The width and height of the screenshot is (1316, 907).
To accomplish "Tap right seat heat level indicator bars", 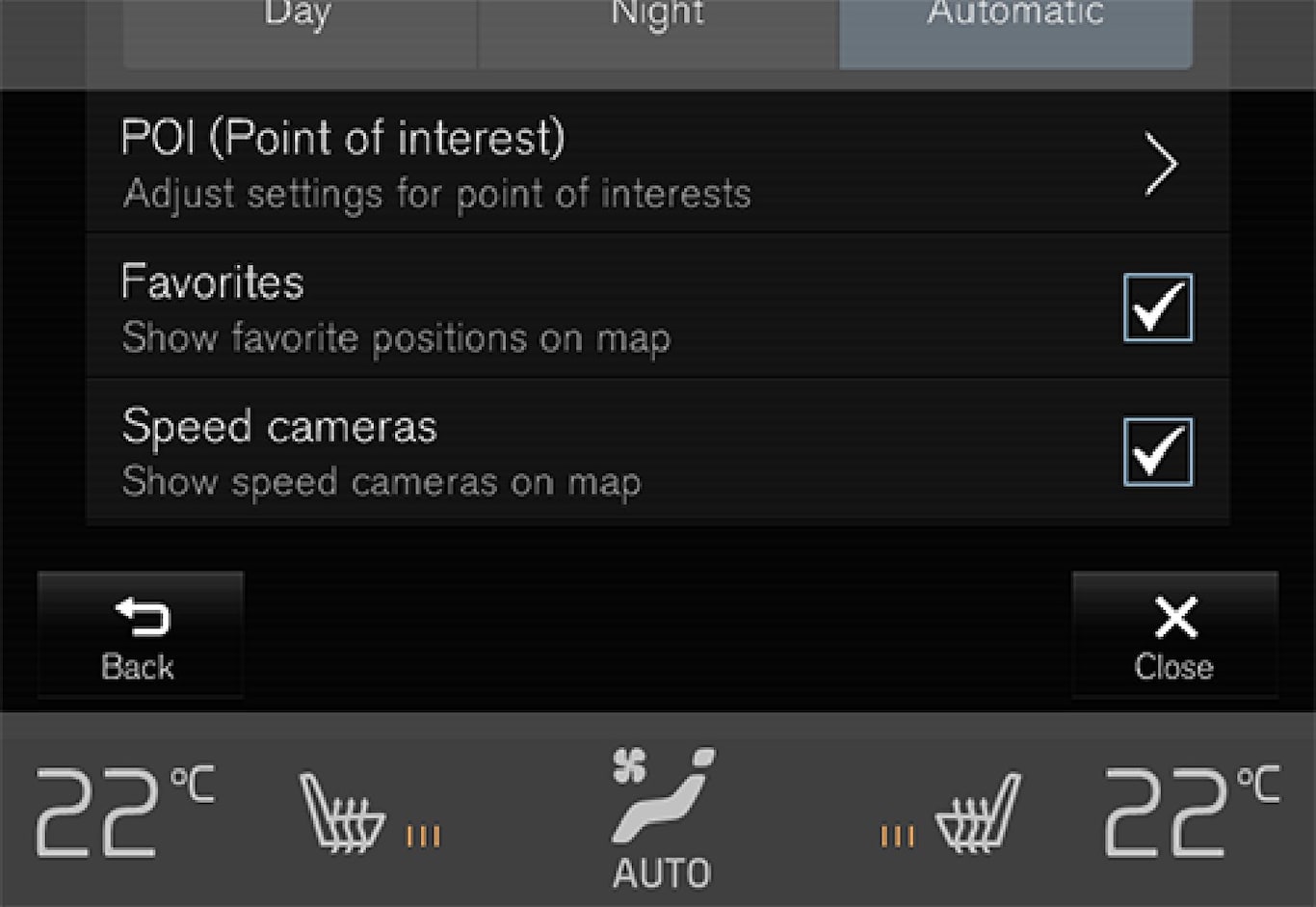I will pyautogui.click(x=896, y=836).
